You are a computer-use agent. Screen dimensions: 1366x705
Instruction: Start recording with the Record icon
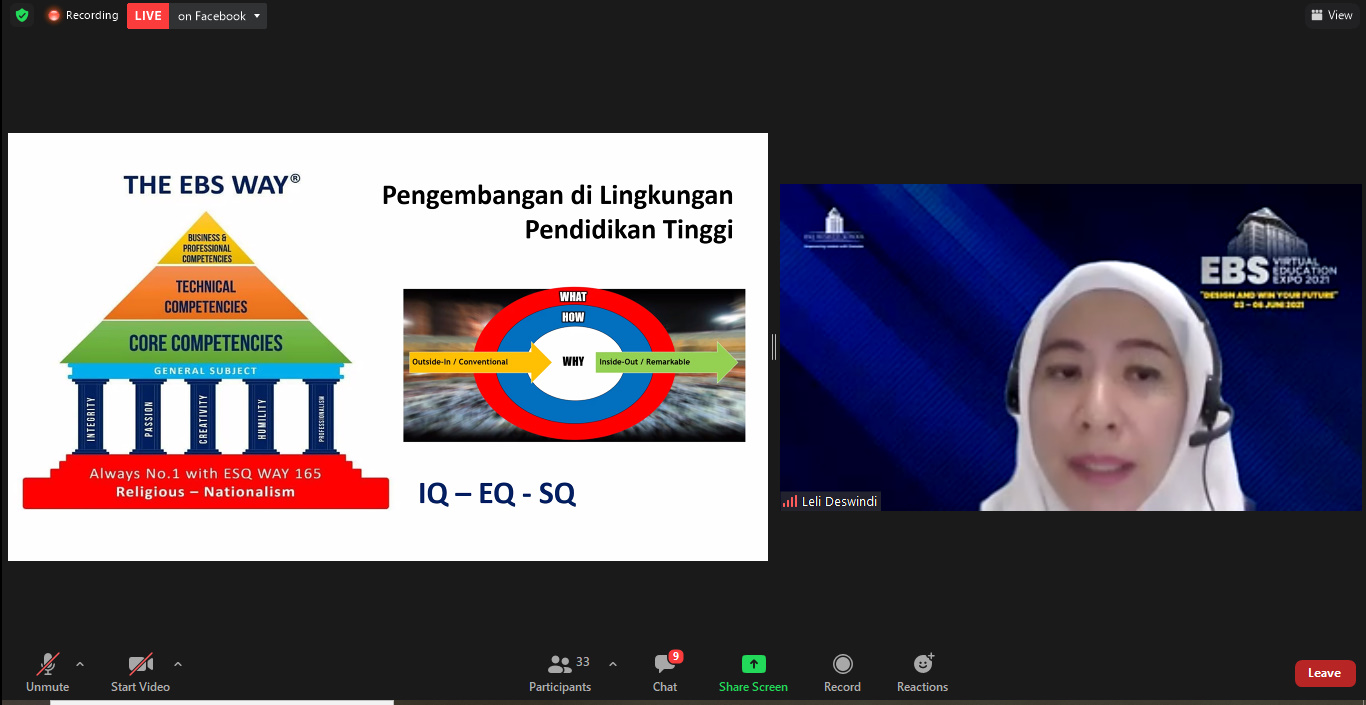[842, 665]
